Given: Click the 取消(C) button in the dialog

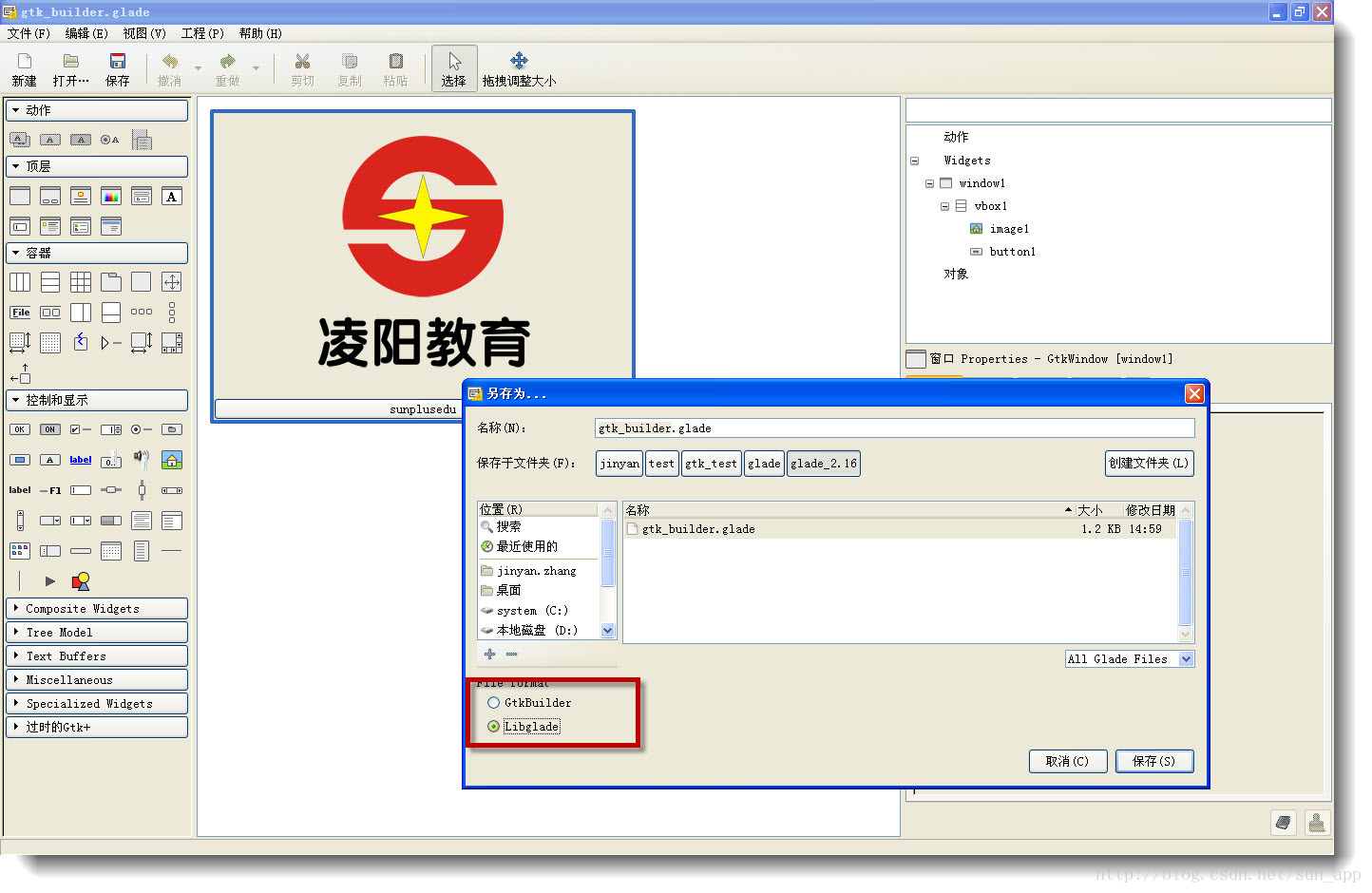Looking at the screenshot, I should [x=1067, y=761].
